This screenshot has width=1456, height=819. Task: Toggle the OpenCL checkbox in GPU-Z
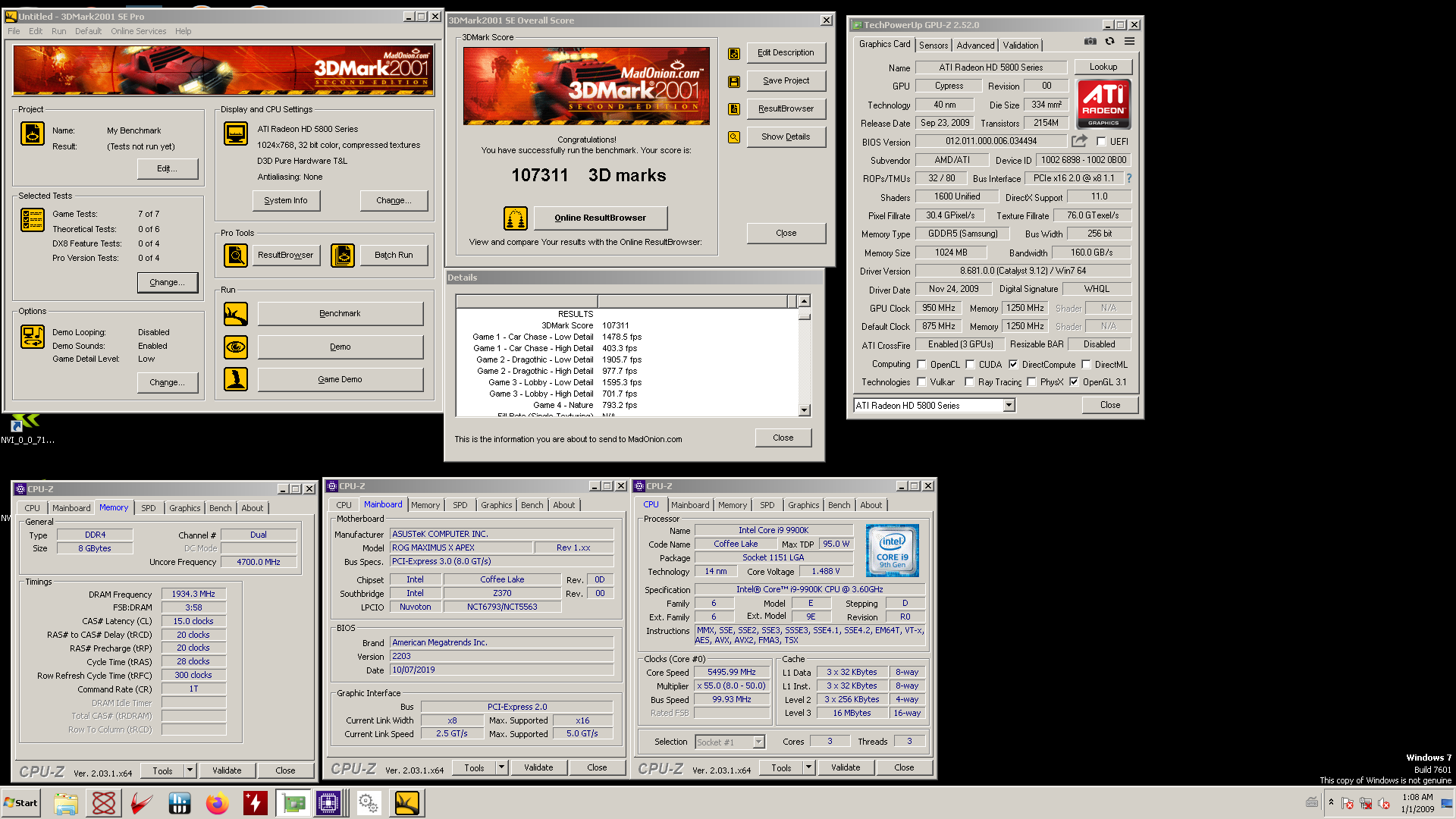pos(921,365)
